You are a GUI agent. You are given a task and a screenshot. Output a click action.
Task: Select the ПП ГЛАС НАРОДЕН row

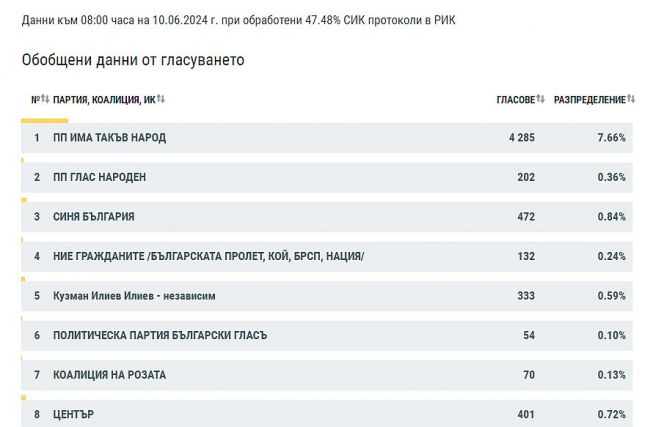tap(327, 177)
